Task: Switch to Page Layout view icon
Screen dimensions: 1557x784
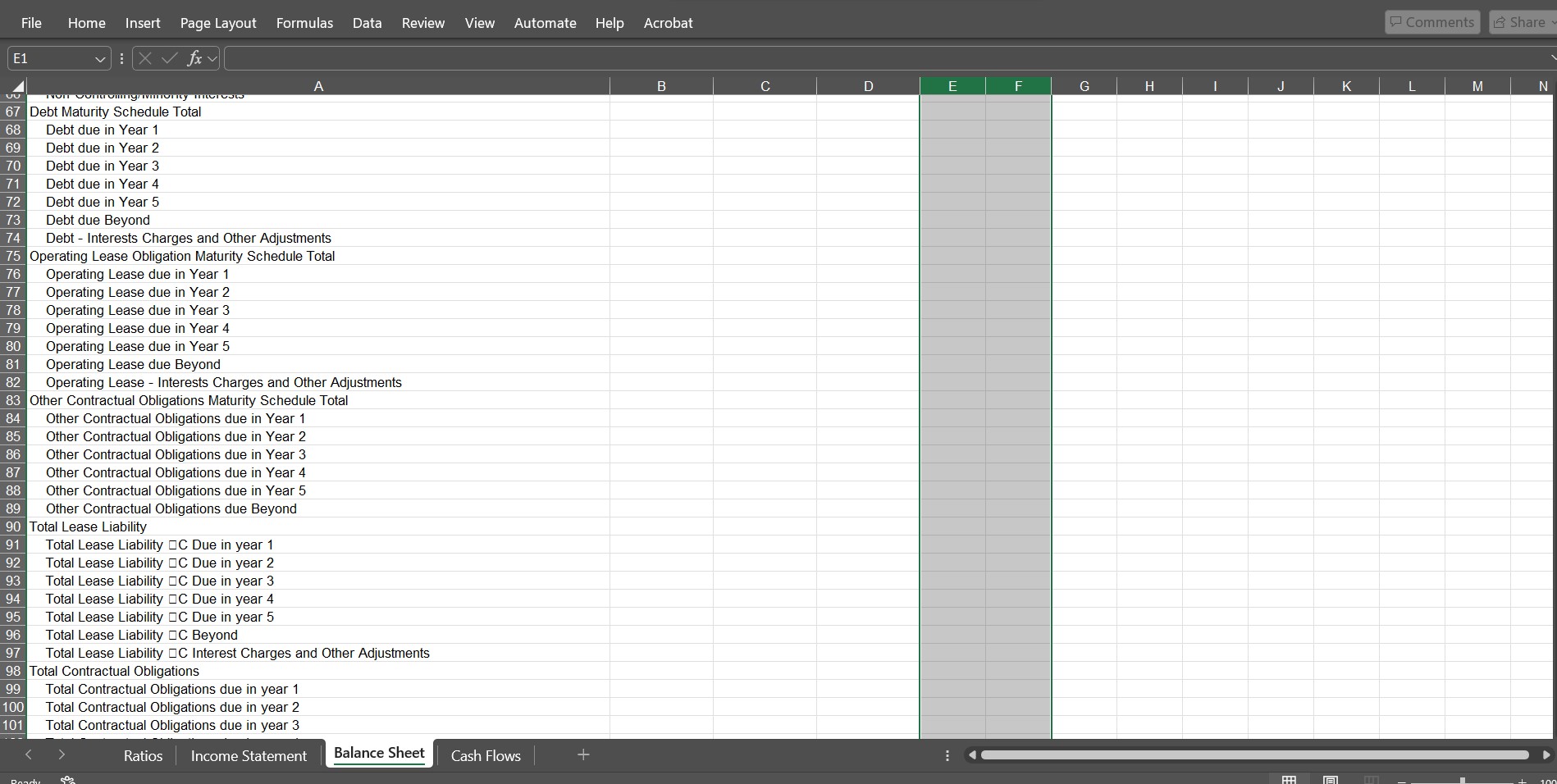Action: [1331, 780]
